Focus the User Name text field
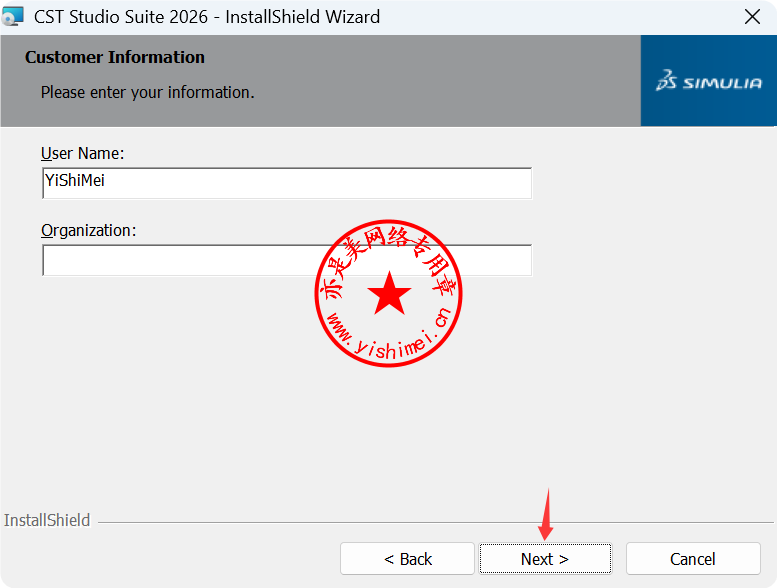 pos(286,182)
